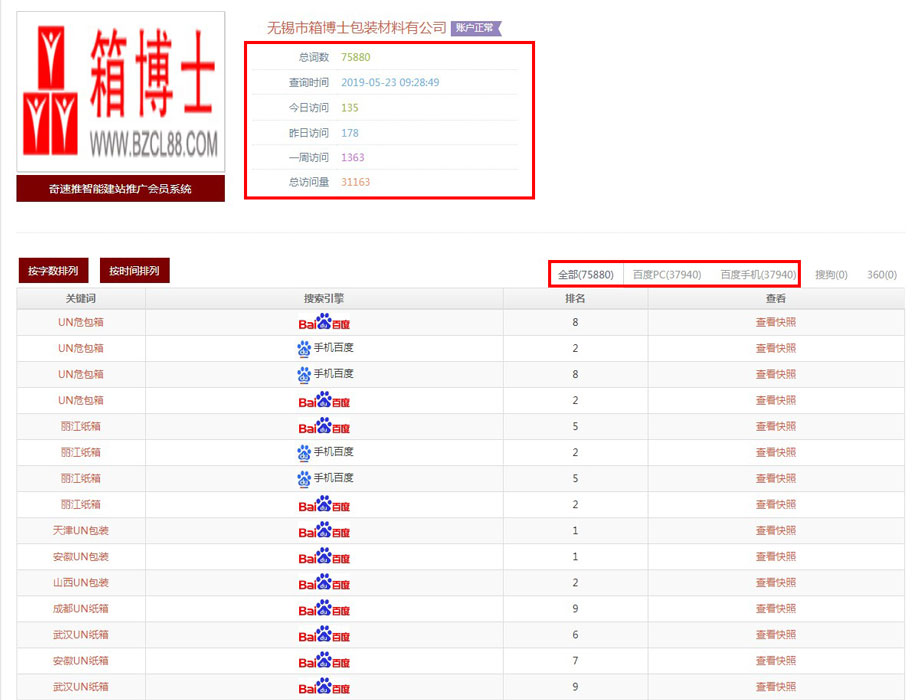This screenshot has height=700, width=920.
Task: Click 手机百度 paw icon for 丽江纸箱 ranked 5
Action: click(305, 478)
